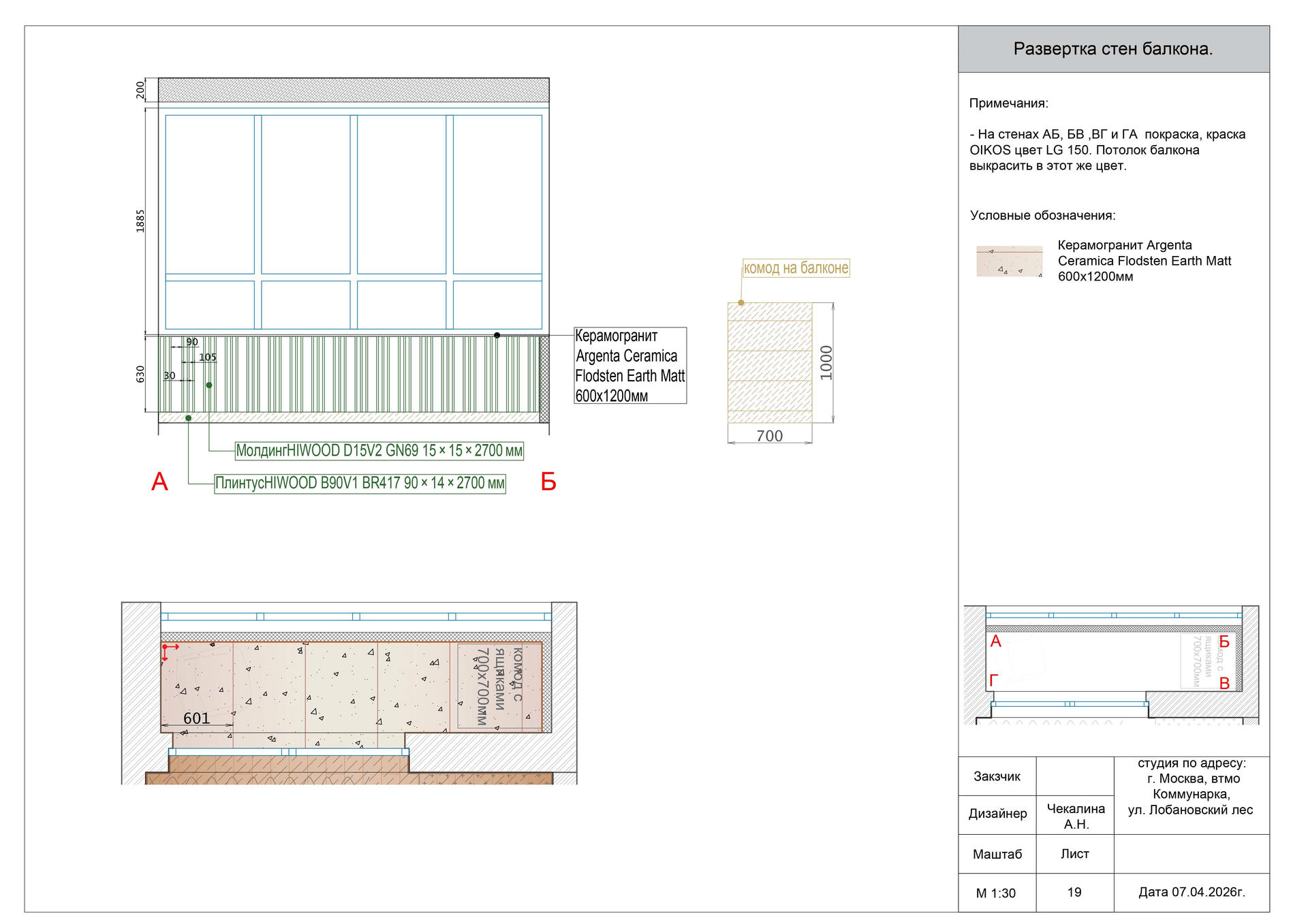Click the 'М 1:30' scale cell
The image size is (1308, 924).
tap(996, 893)
